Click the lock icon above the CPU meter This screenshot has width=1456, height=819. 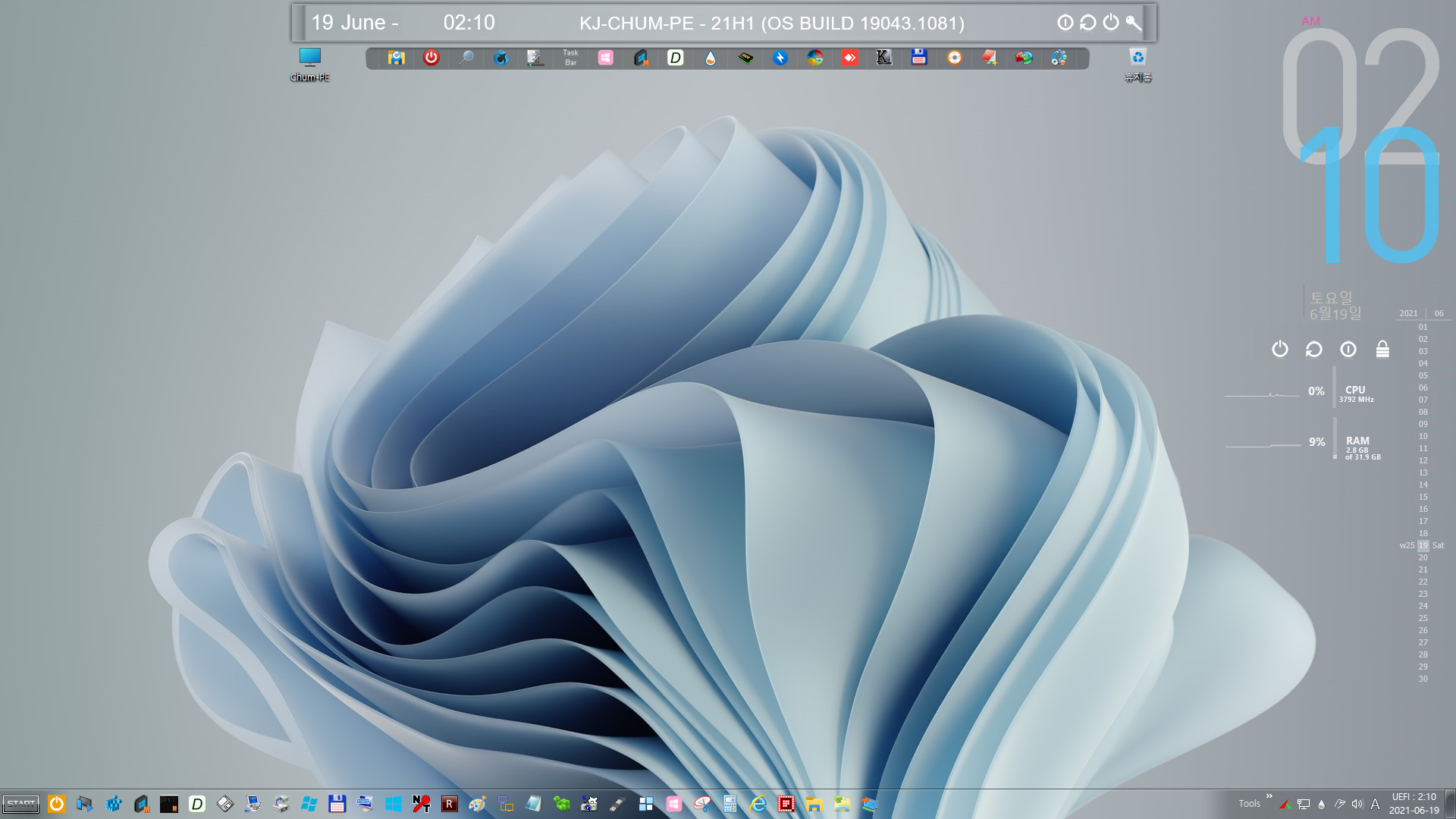(x=1382, y=349)
